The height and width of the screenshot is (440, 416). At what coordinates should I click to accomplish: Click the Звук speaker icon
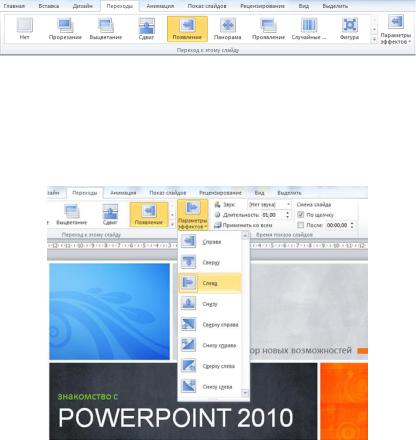(217, 204)
